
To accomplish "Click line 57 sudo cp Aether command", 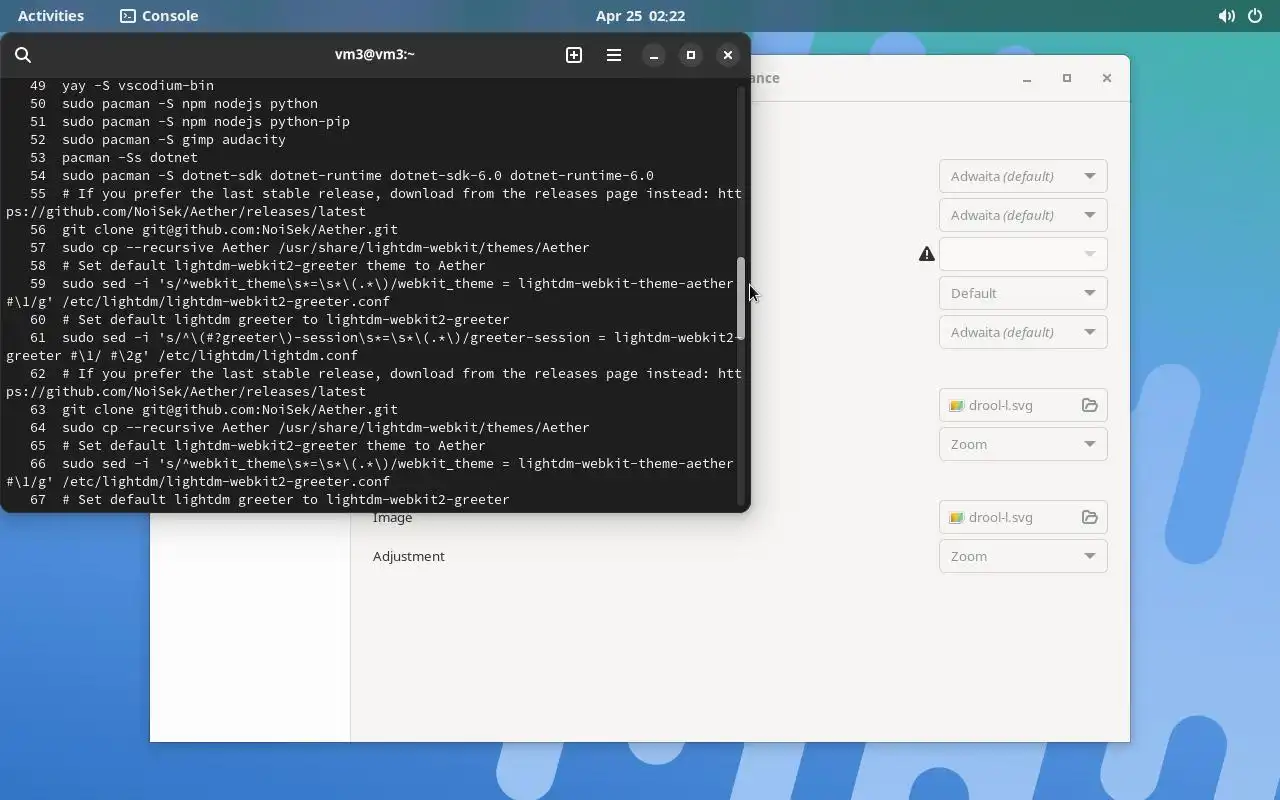I will point(326,248).
